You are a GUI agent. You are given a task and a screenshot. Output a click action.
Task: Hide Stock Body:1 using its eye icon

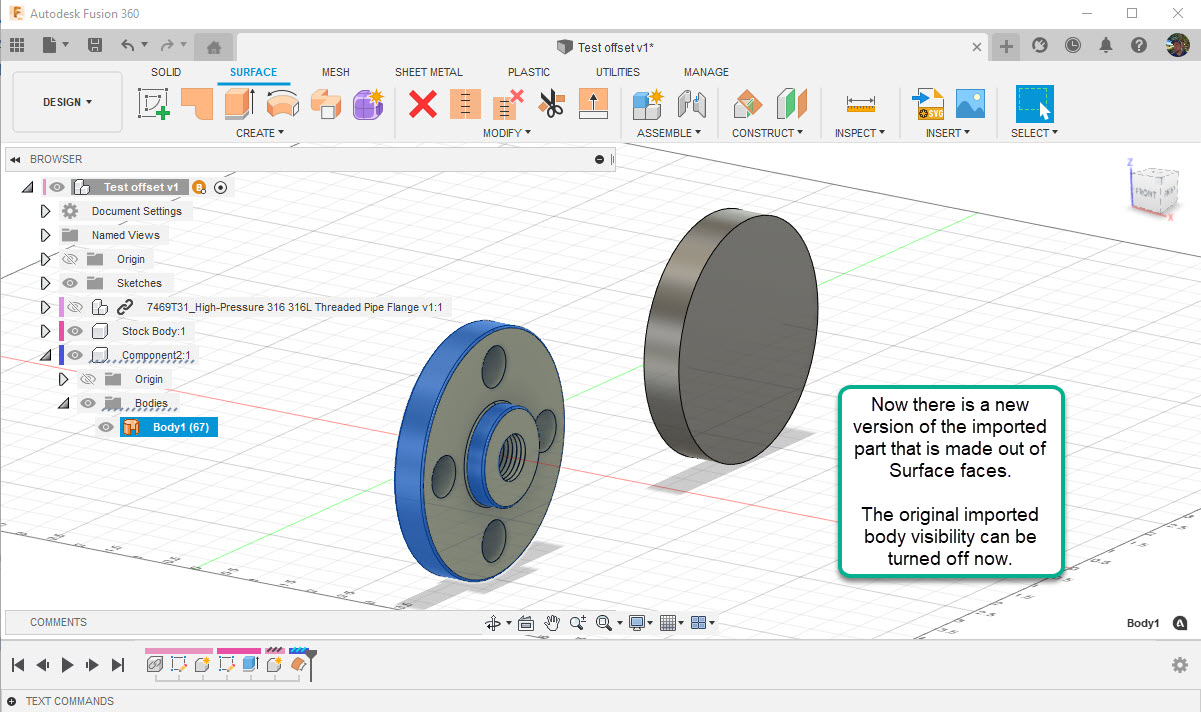pos(75,331)
